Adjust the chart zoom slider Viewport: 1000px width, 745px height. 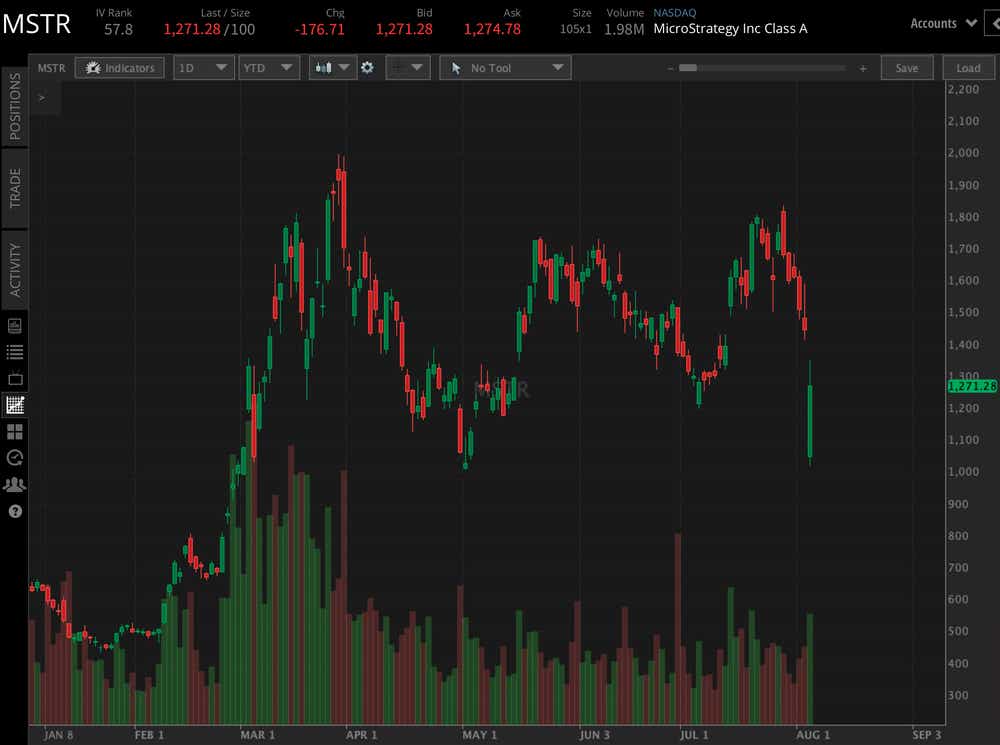(x=689, y=68)
